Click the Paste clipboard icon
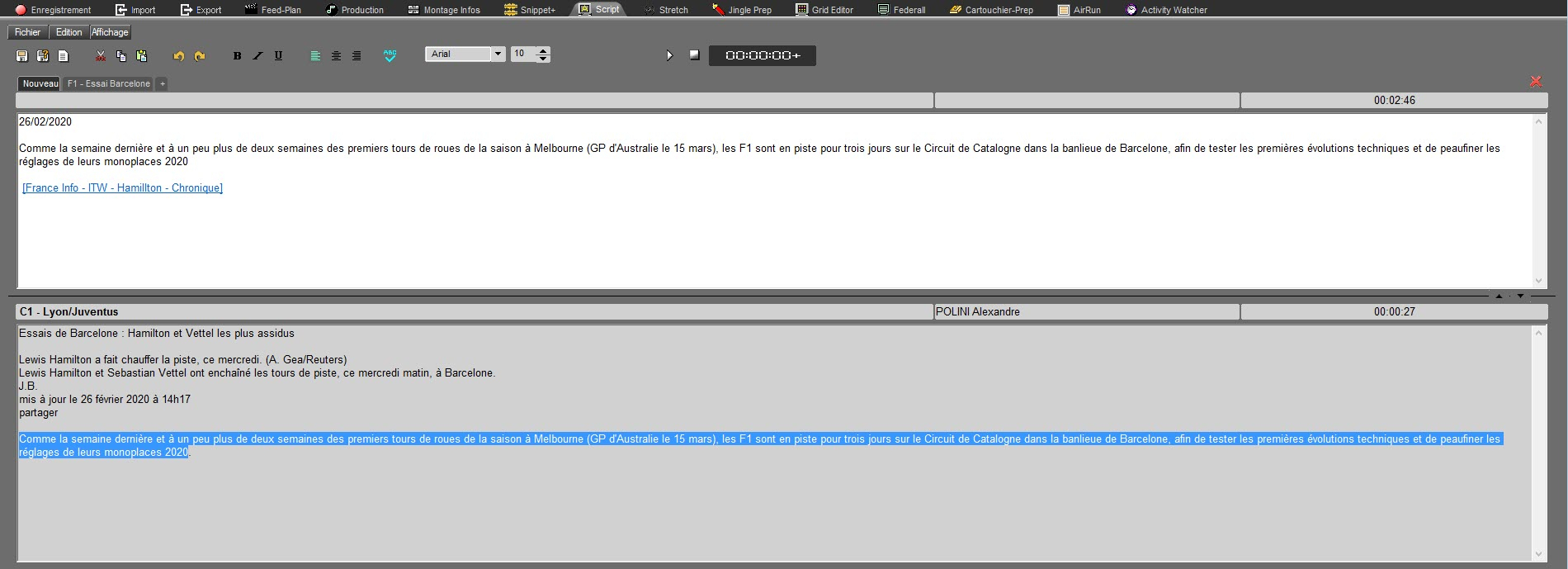Screen dimensions: 1568x569 click(x=141, y=56)
